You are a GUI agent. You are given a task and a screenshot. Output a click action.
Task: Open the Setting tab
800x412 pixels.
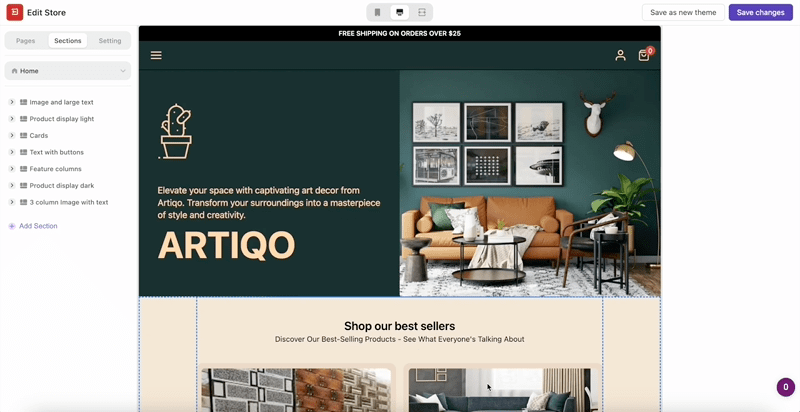point(110,41)
